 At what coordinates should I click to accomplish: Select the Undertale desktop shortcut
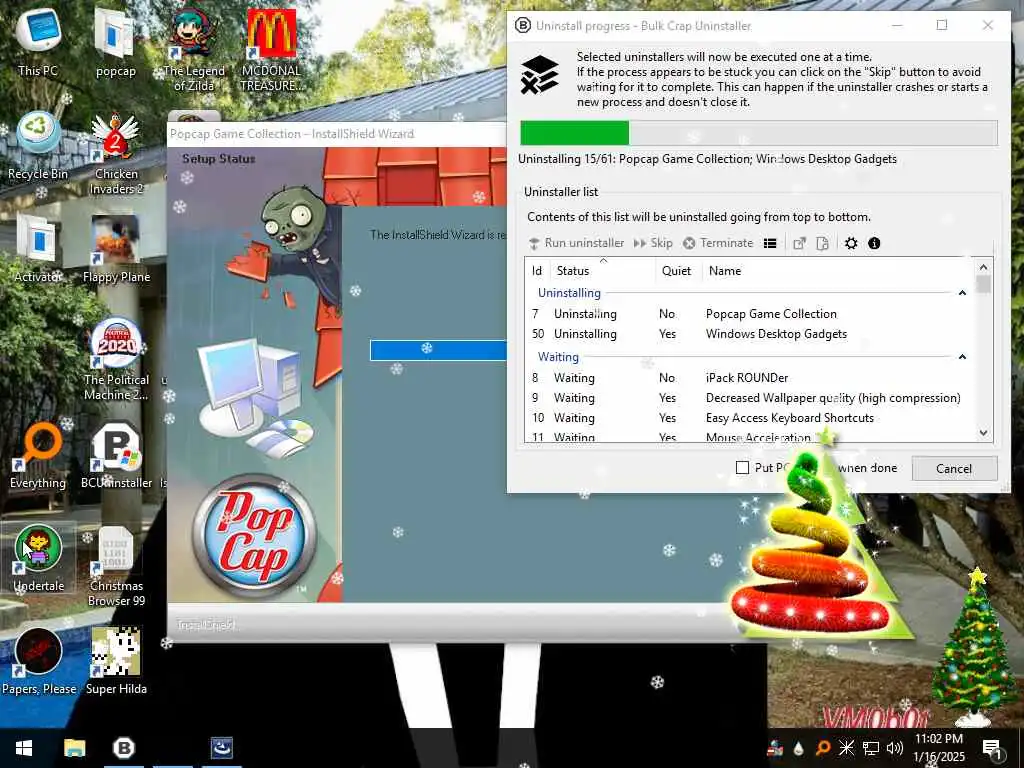38,559
